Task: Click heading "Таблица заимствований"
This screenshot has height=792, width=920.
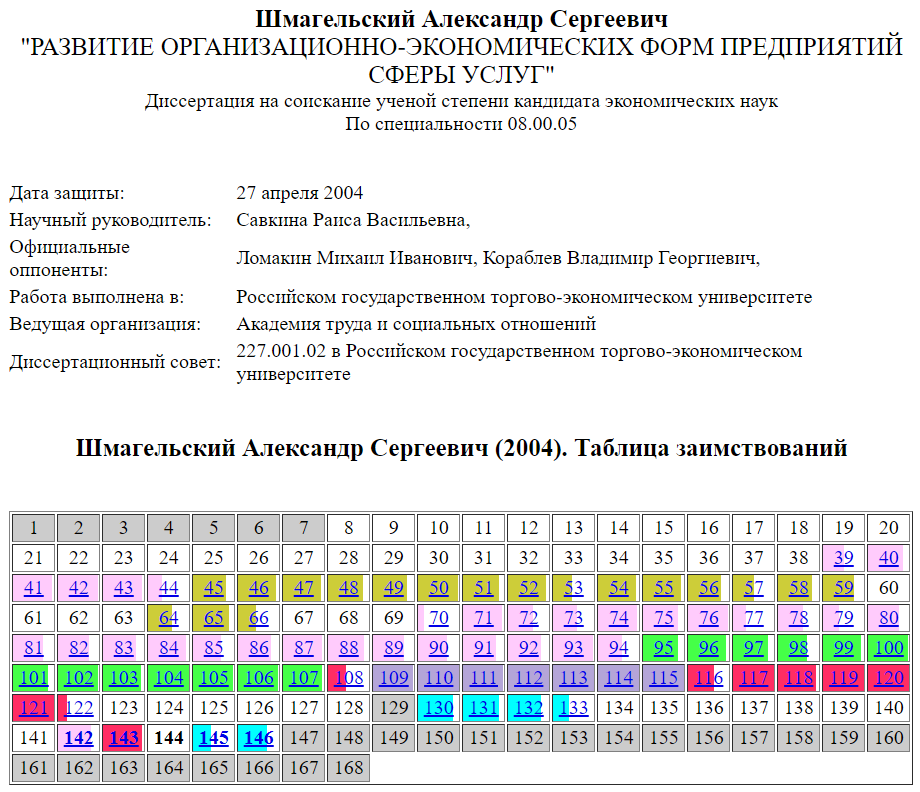Action: coord(711,448)
